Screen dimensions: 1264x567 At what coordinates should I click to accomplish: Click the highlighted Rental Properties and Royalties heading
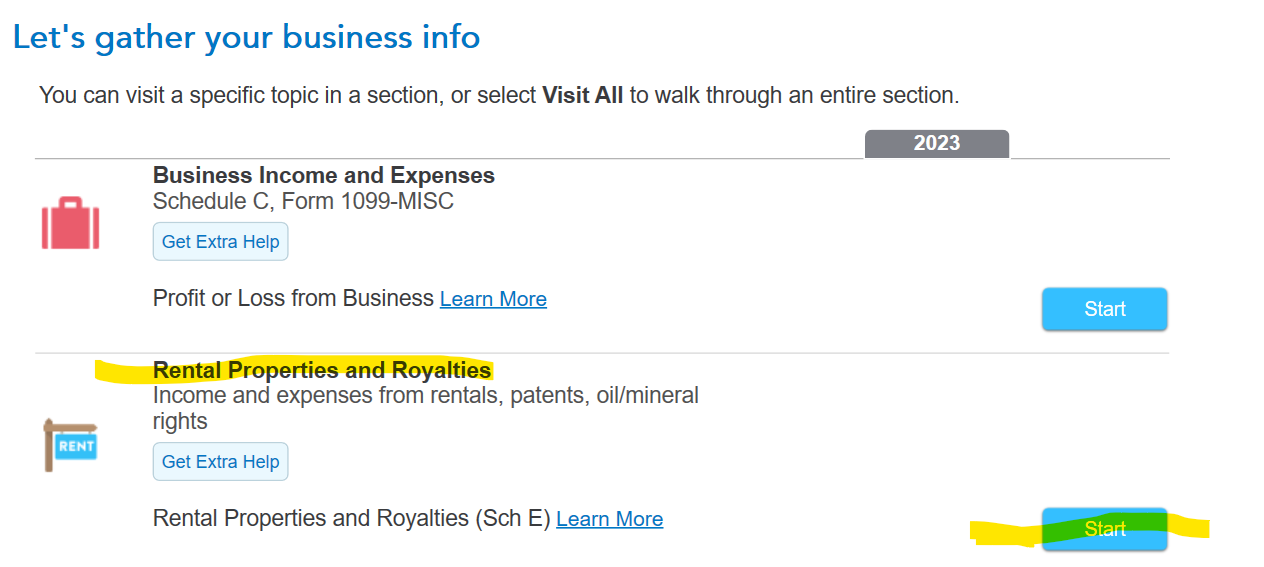click(321, 371)
